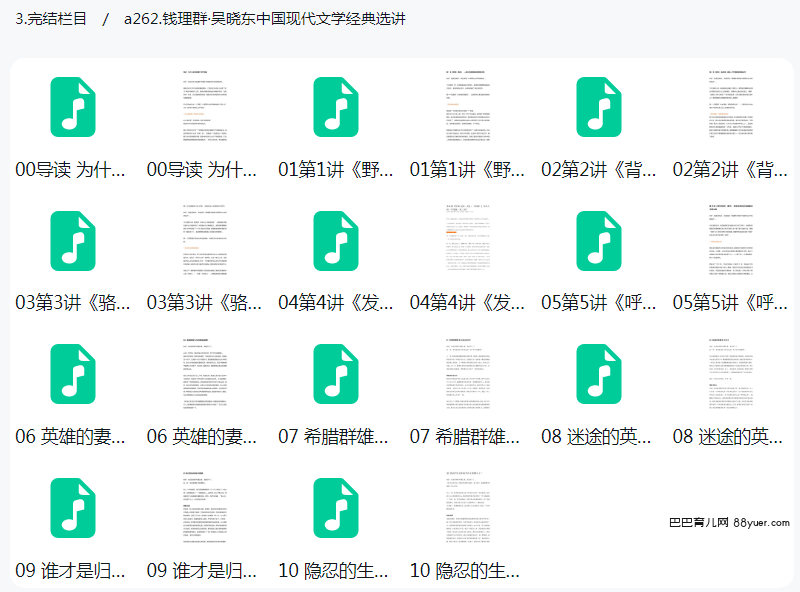
Task: Open the 08 迷途的英 audio icon
Action: tap(599, 374)
